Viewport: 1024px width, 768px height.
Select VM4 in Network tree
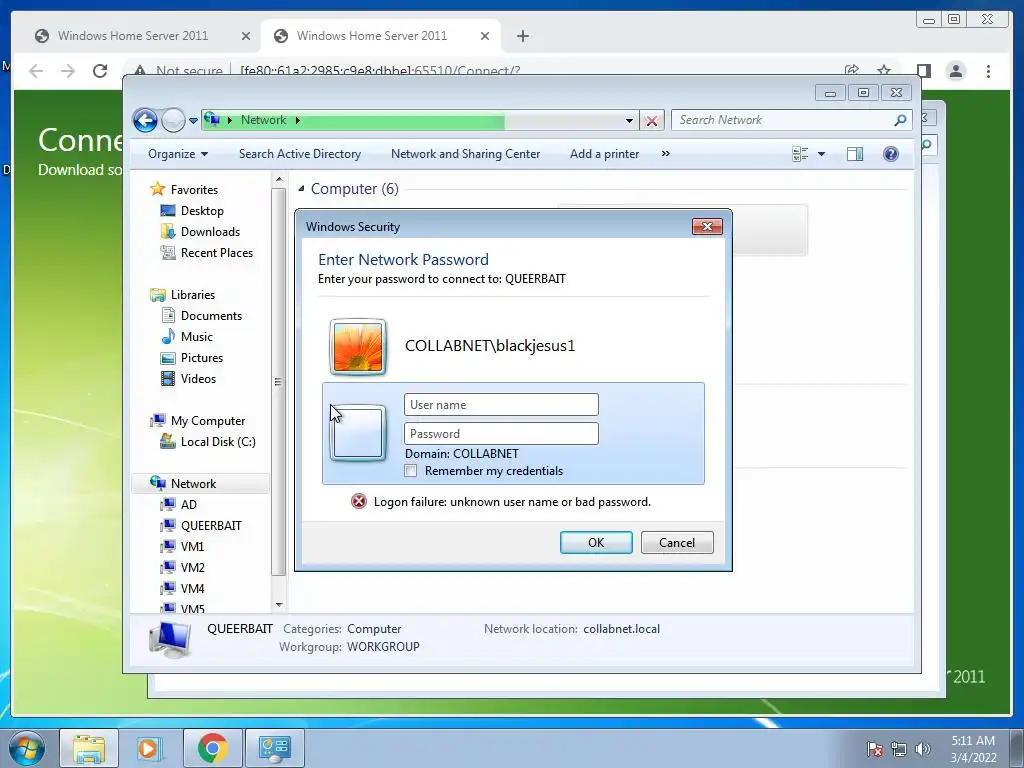click(192, 588)
